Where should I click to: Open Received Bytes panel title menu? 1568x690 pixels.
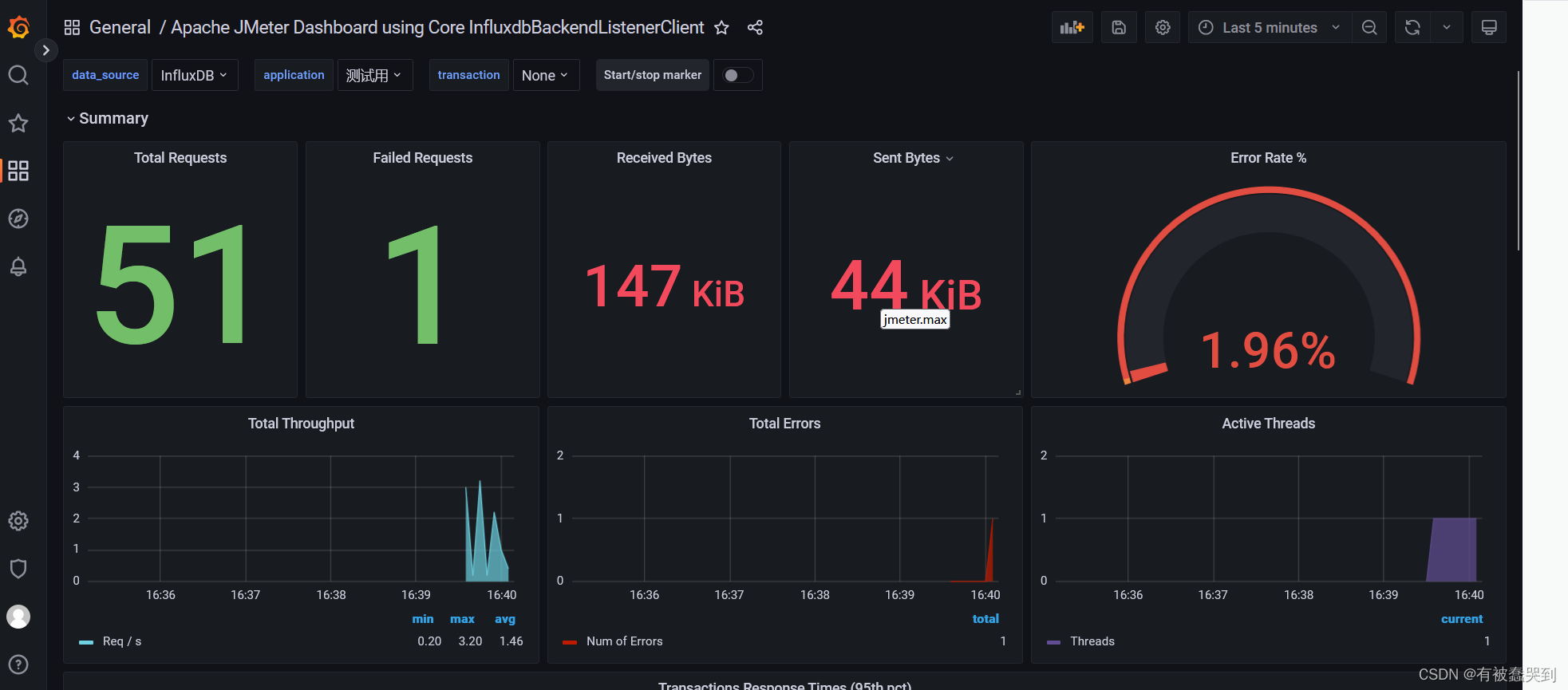tap(664, 158)
